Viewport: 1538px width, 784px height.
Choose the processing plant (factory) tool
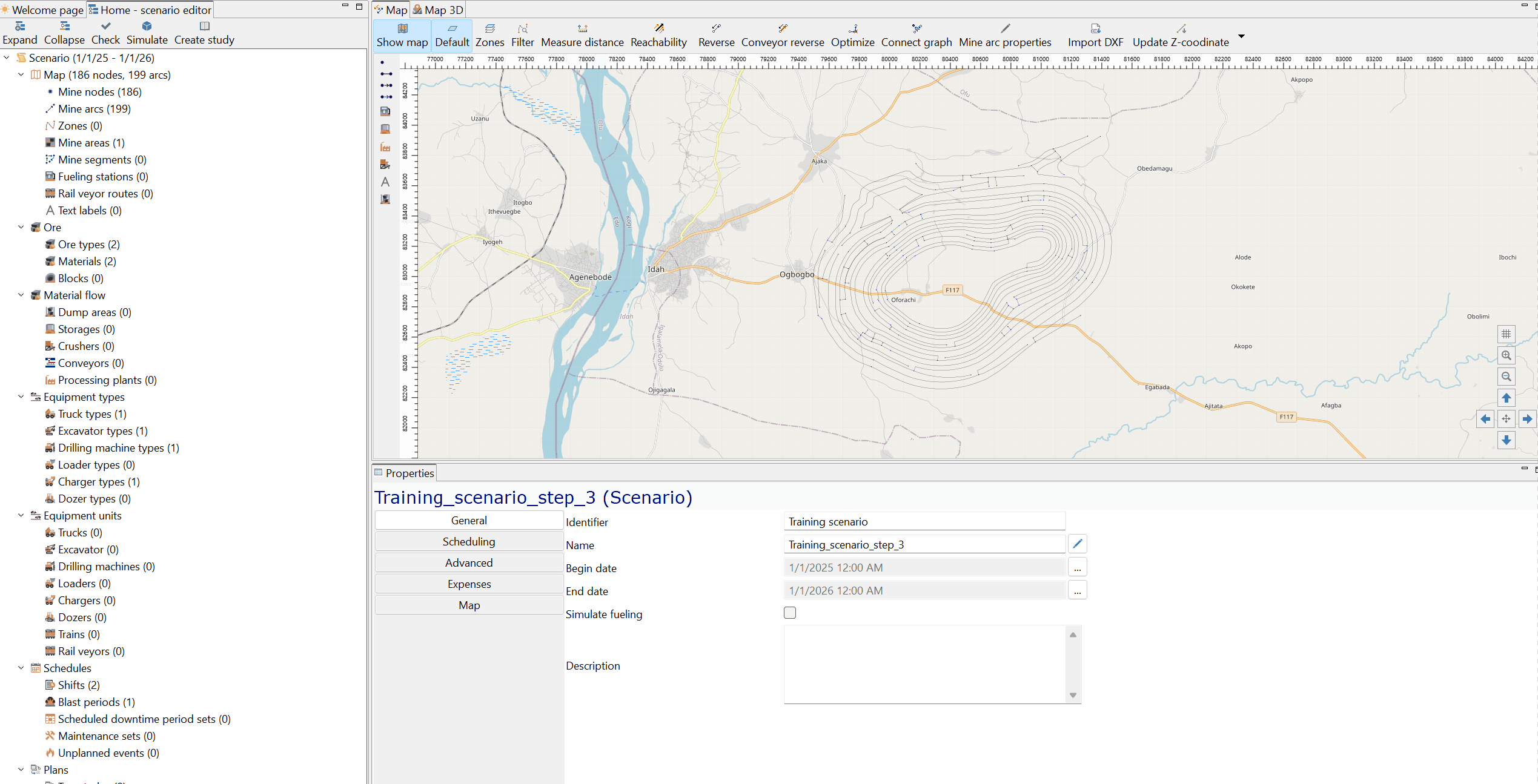pos(385,147)
